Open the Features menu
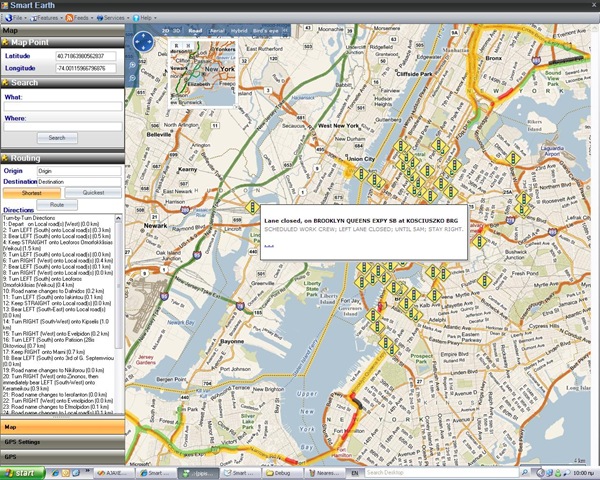Image resolution: width=600 pixels, height=480 pixels. tap(46, 18)
